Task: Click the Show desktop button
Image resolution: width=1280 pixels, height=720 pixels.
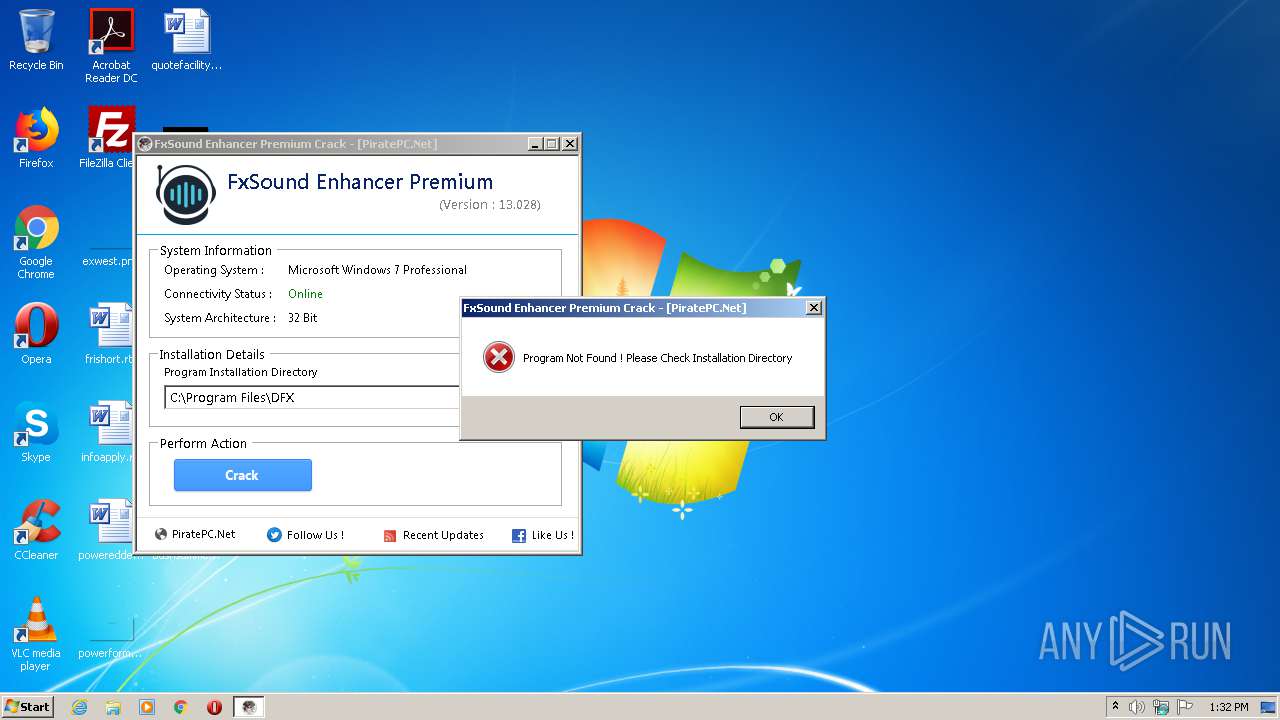Action: point(1270,707)
